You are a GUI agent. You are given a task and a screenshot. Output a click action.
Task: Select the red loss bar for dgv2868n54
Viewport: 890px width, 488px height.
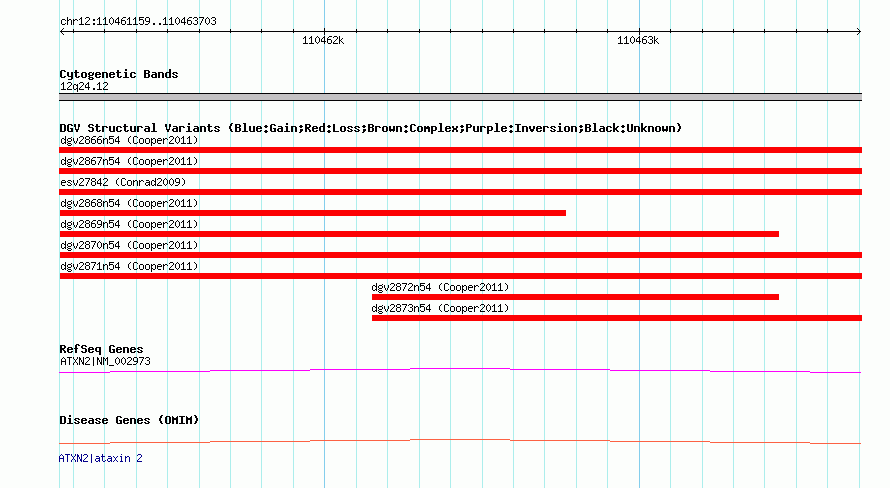coord(313,213)
